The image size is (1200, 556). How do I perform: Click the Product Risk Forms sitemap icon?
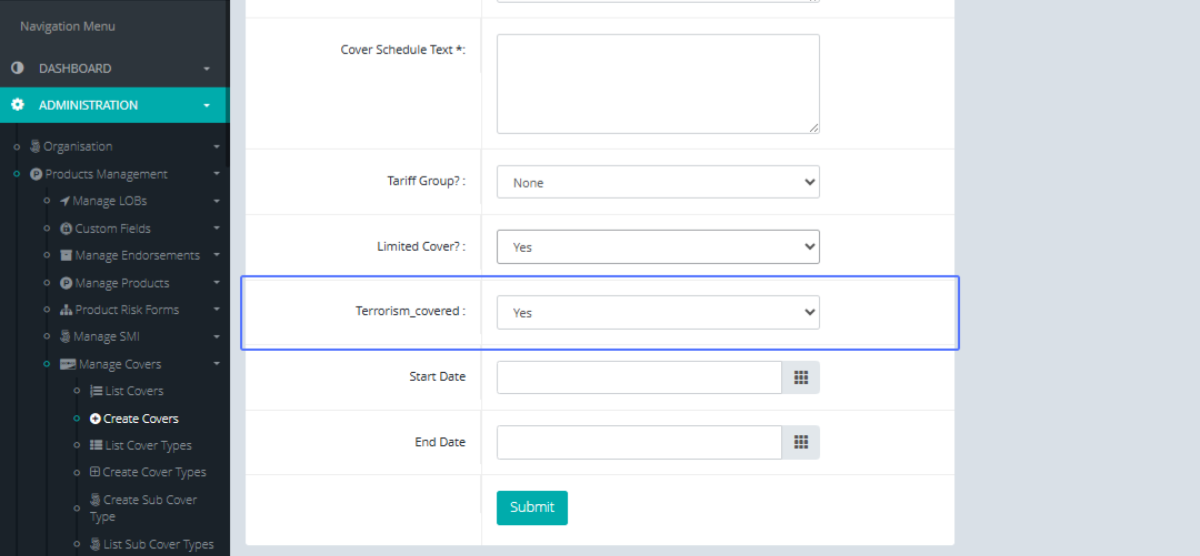pyautogui.click(x=66, y=310)
